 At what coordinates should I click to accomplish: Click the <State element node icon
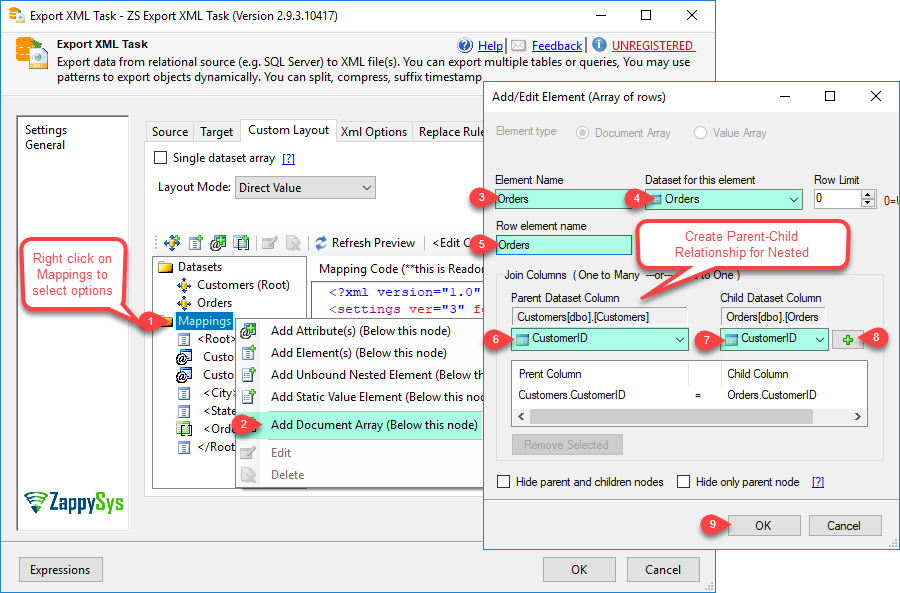pyautogui.click(x=184, y=411)
